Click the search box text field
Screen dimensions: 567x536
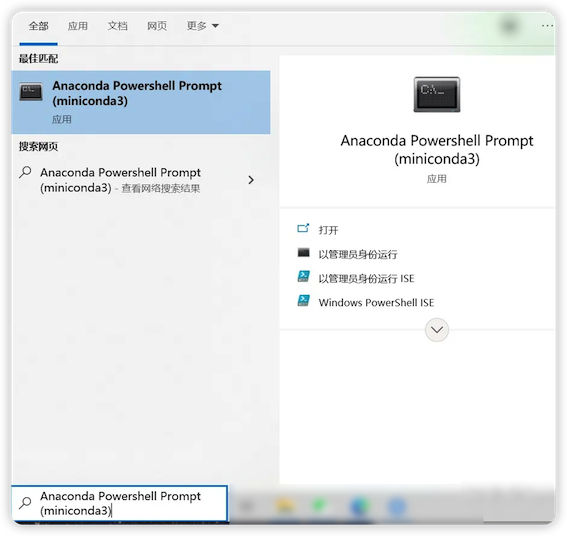tap(120, 503)
